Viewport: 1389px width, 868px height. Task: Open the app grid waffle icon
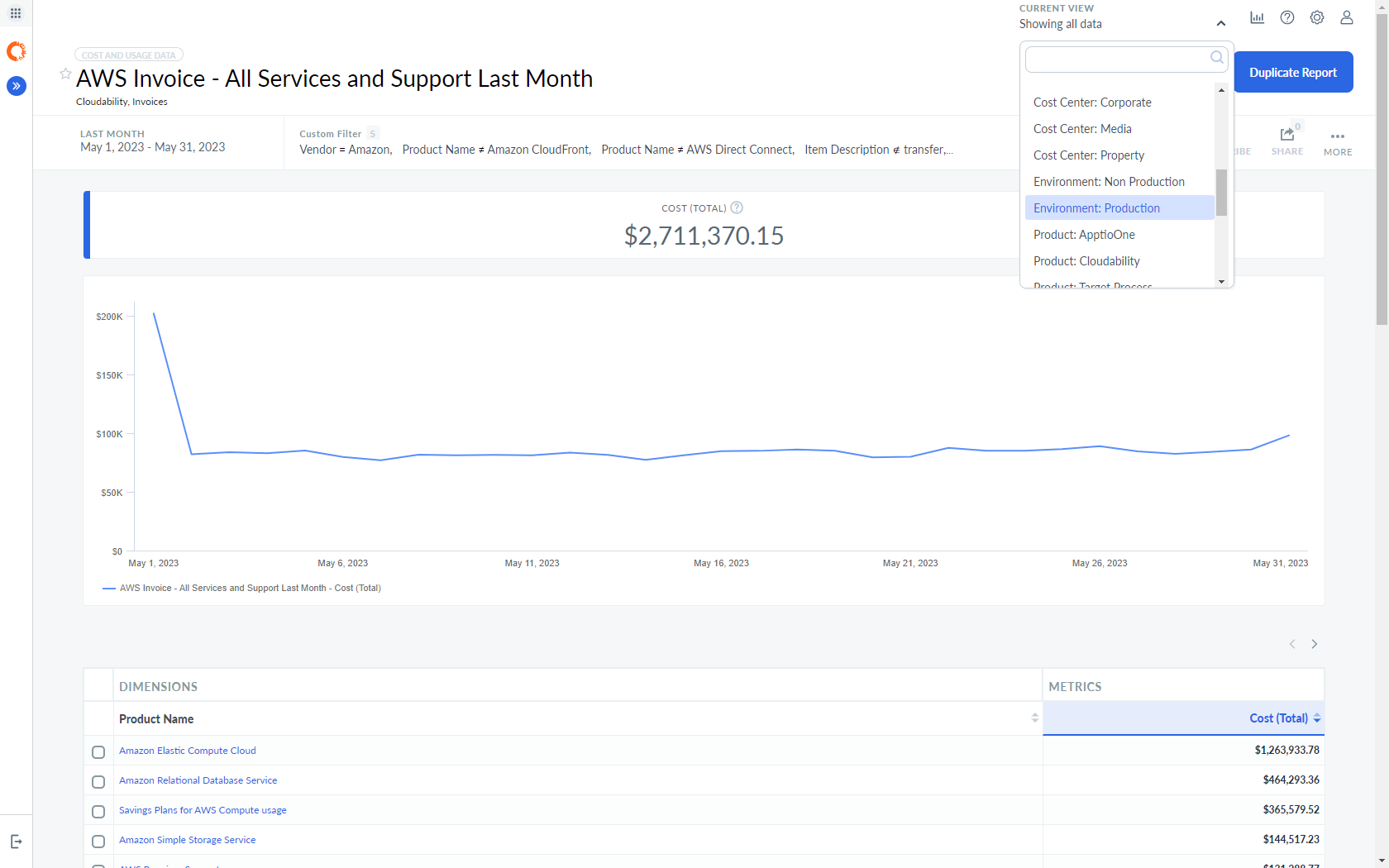pos(15,12)
